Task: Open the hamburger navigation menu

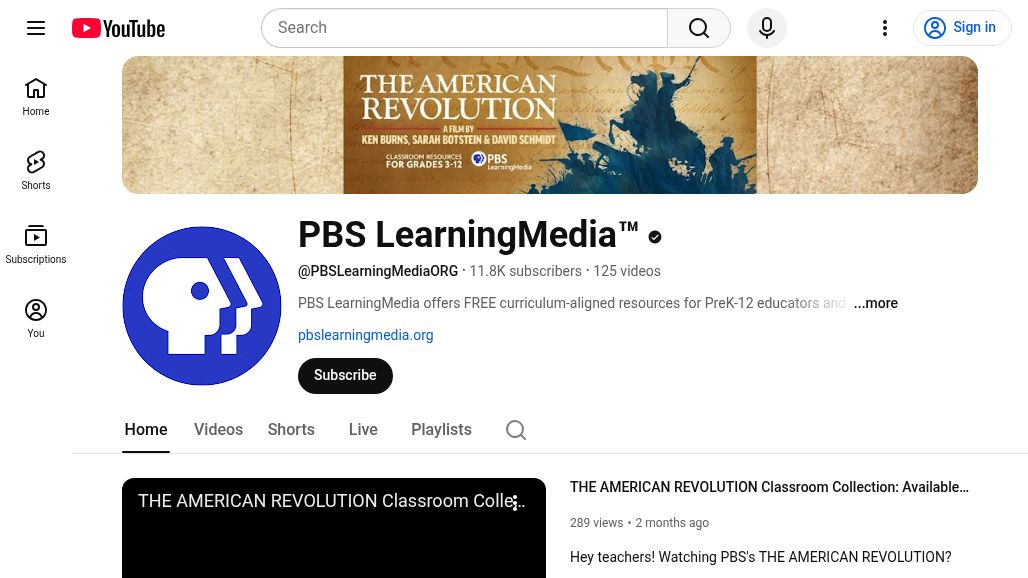Action: (36, 27)
